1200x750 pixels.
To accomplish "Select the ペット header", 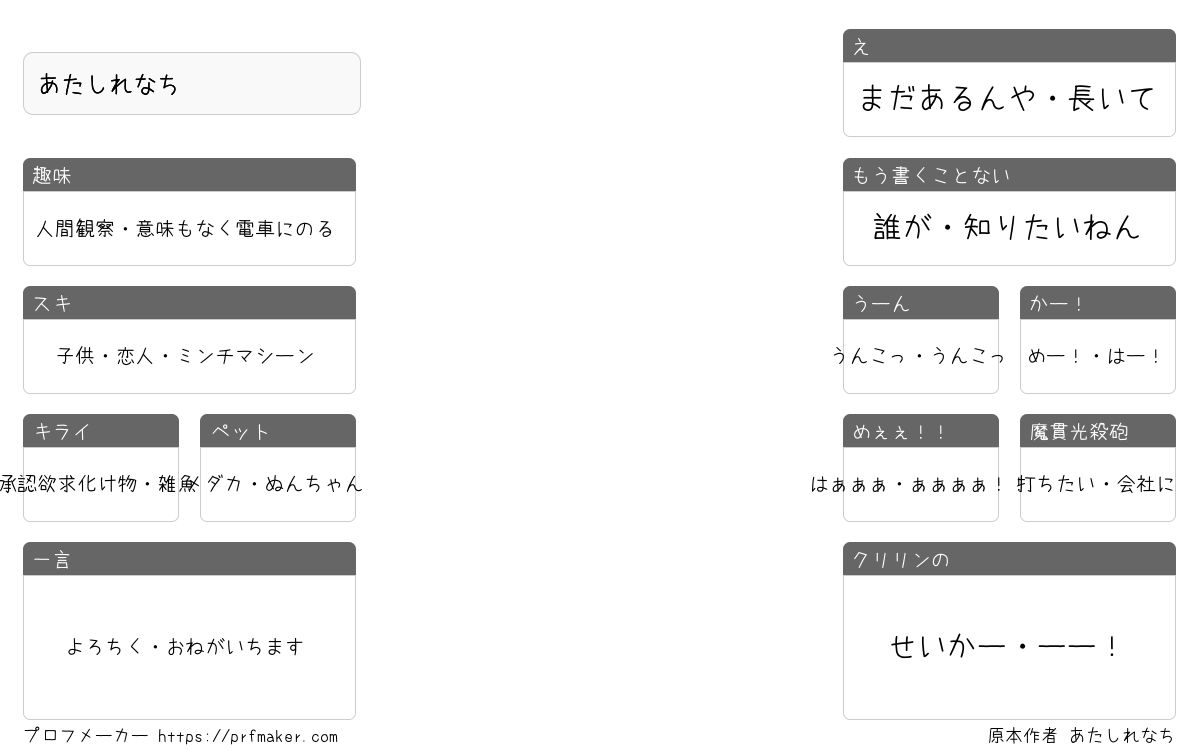I will 278,431.
